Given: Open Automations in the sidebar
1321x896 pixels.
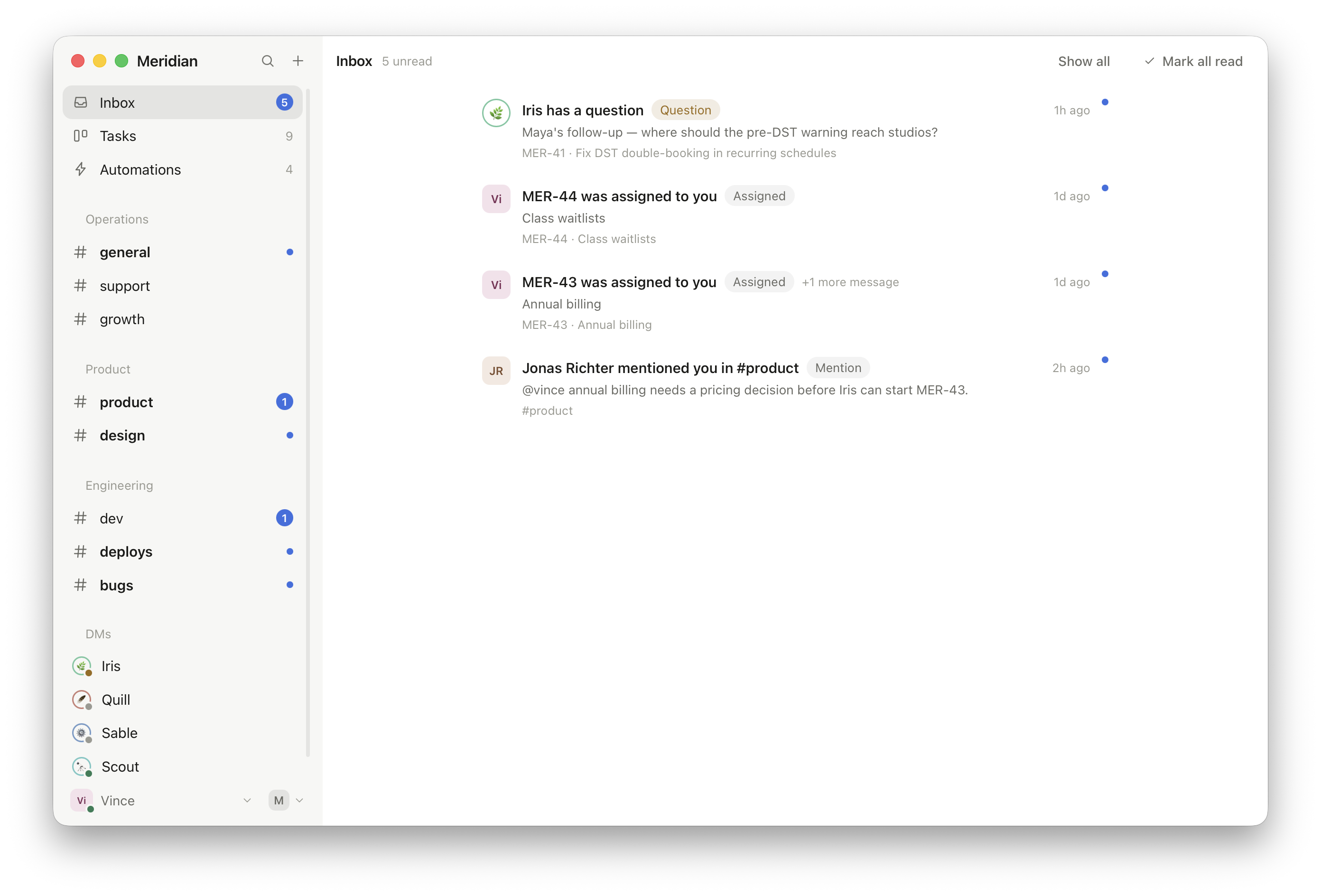Looking at the screenshot, I should click(x=183, y=169).
